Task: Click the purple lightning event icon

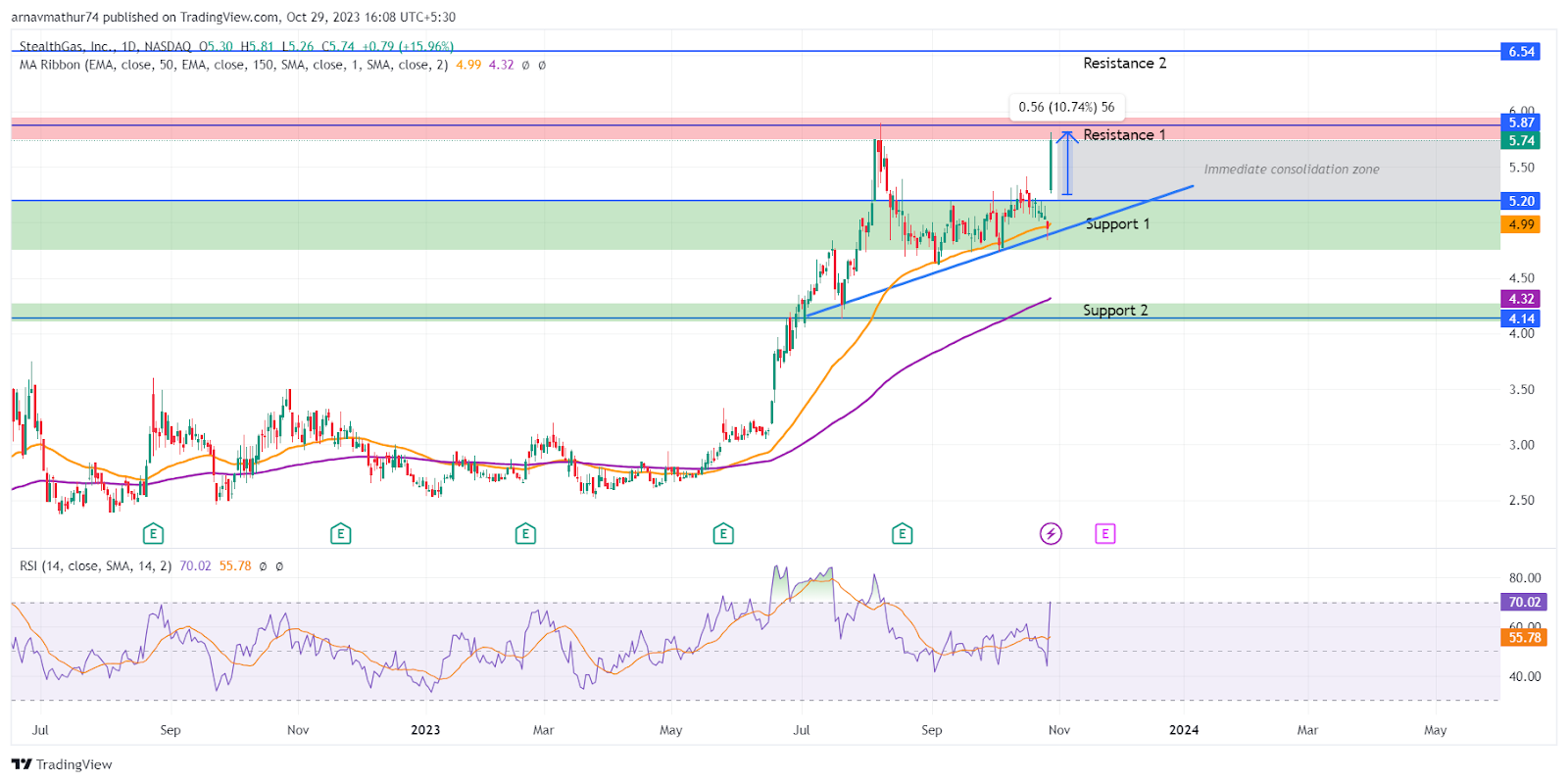Action: [x=1051, y=534]
